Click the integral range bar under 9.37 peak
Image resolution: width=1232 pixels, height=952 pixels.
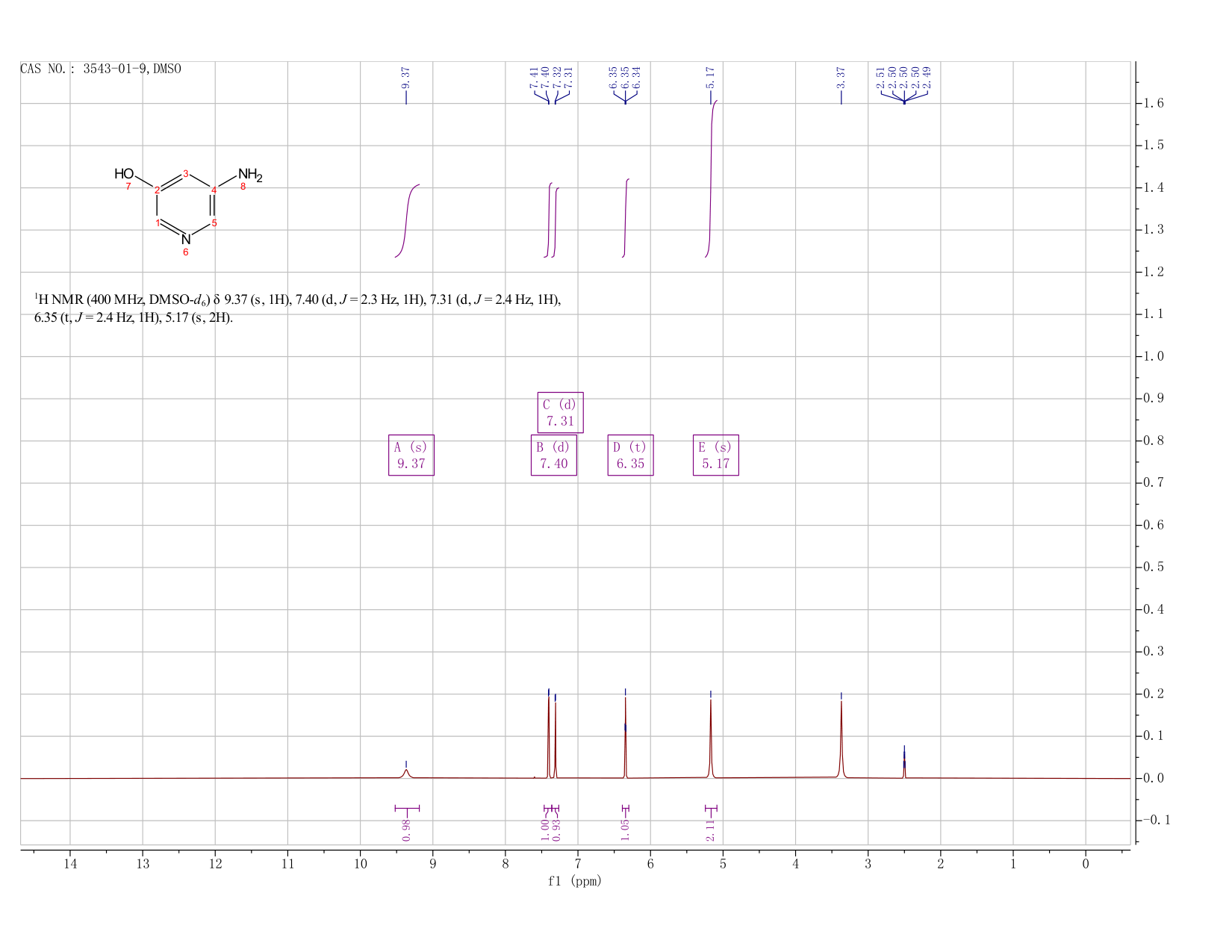click(407, 808)
